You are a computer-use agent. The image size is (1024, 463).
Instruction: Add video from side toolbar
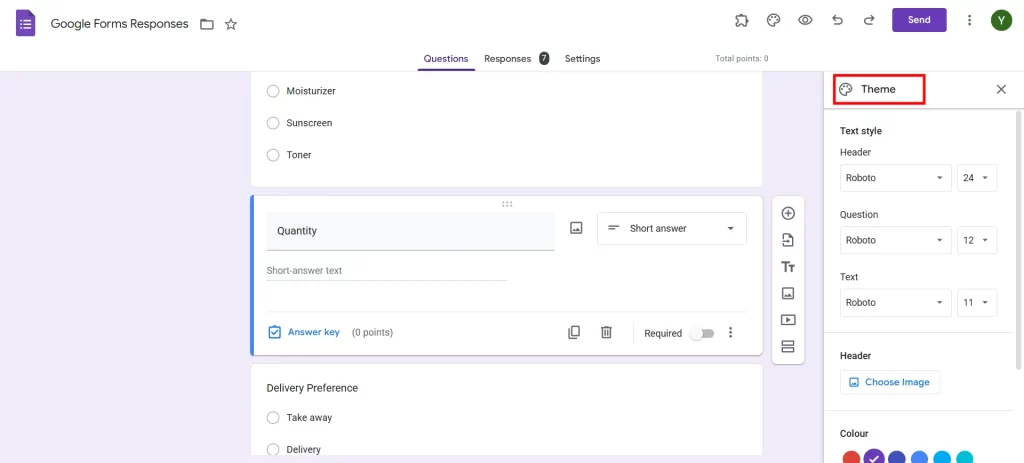pos(788,320)
